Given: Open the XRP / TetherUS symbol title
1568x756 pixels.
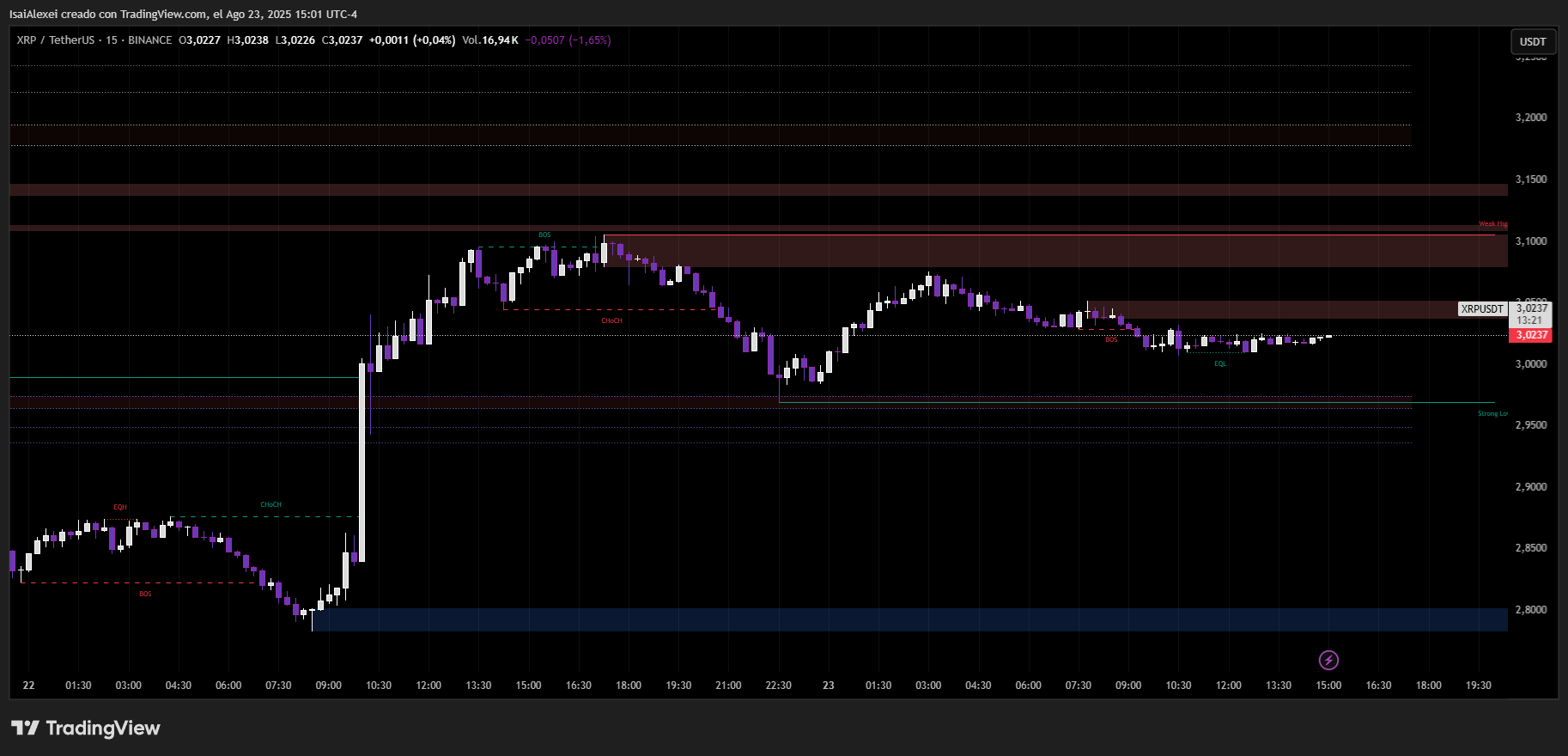Looking at the screenshot, I should coord(55,40).
